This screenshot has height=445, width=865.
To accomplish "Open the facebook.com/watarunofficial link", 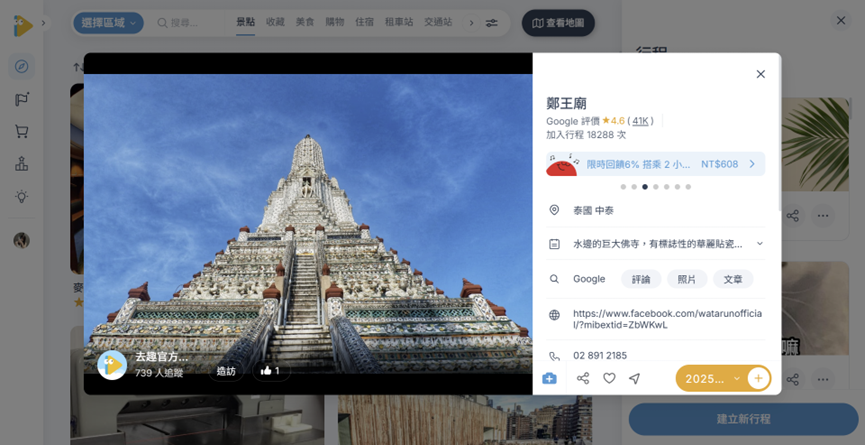I will 668,319.
